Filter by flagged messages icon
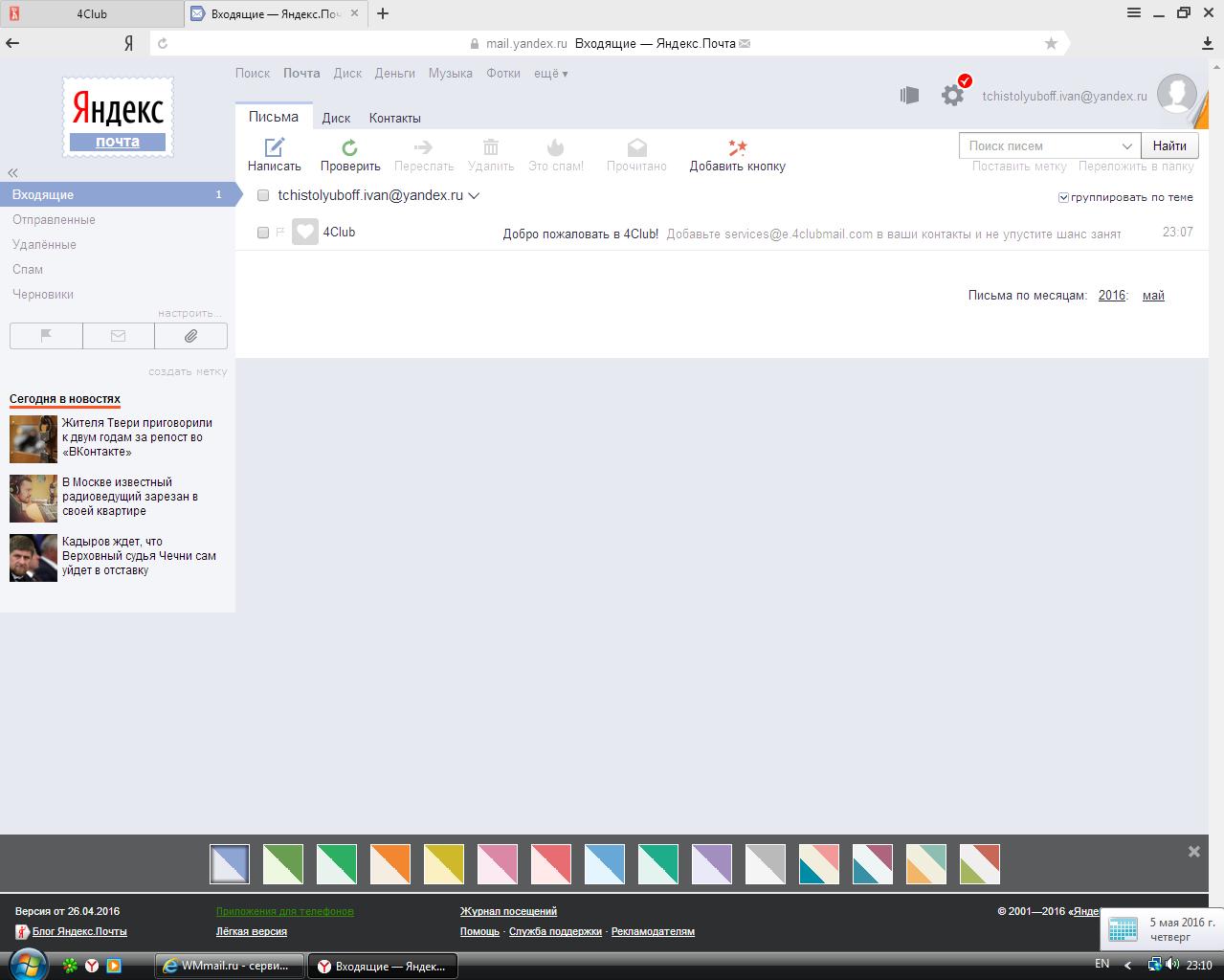Image resolution: width=1224 pixels, height=980 pixels. [x=46, y=336]
